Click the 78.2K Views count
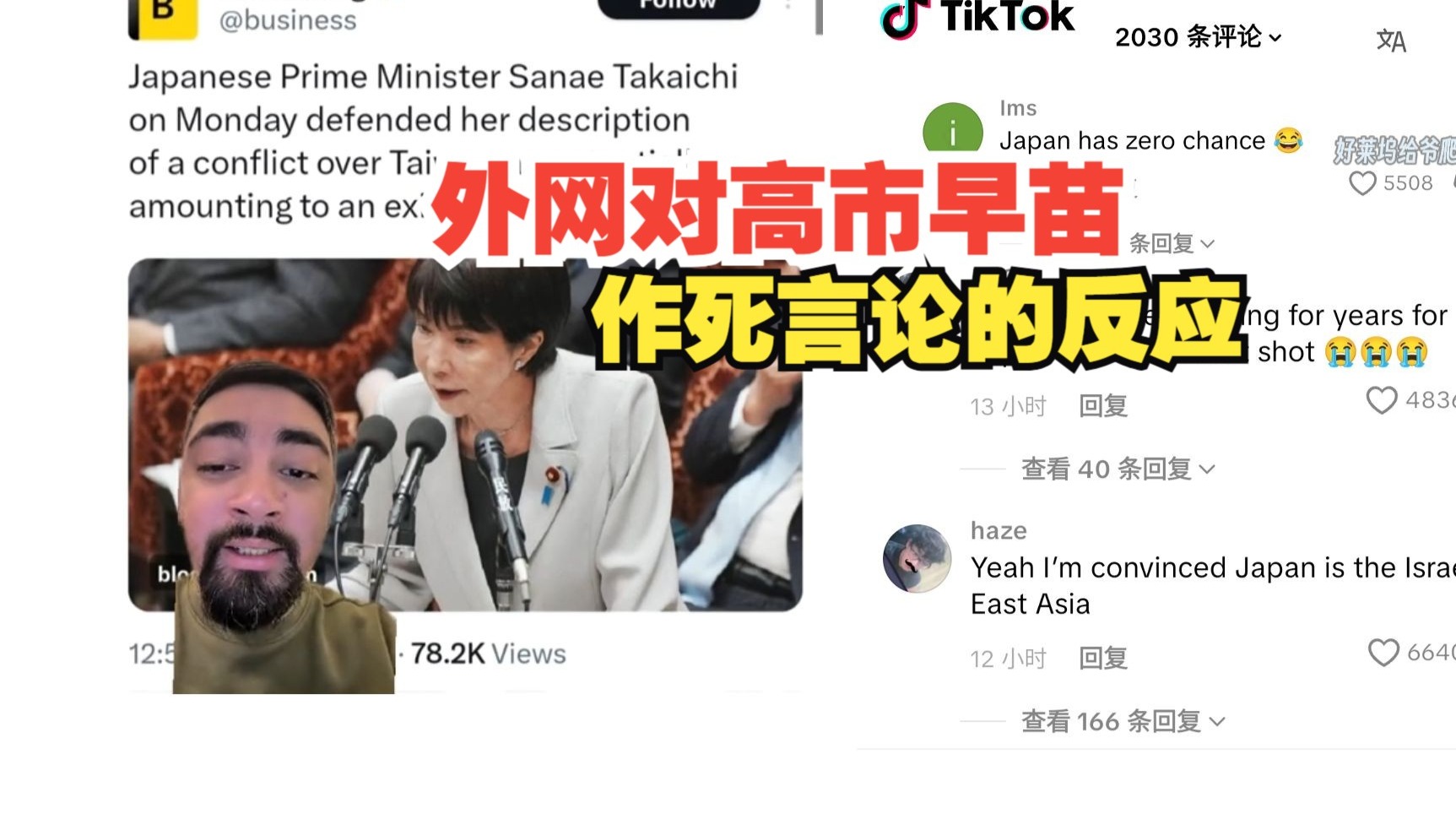1456x819 pixels. point(488,654)
